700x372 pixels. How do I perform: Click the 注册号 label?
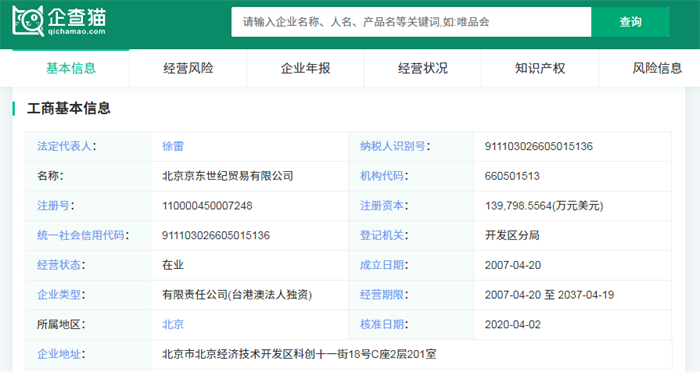pos(55,206)
